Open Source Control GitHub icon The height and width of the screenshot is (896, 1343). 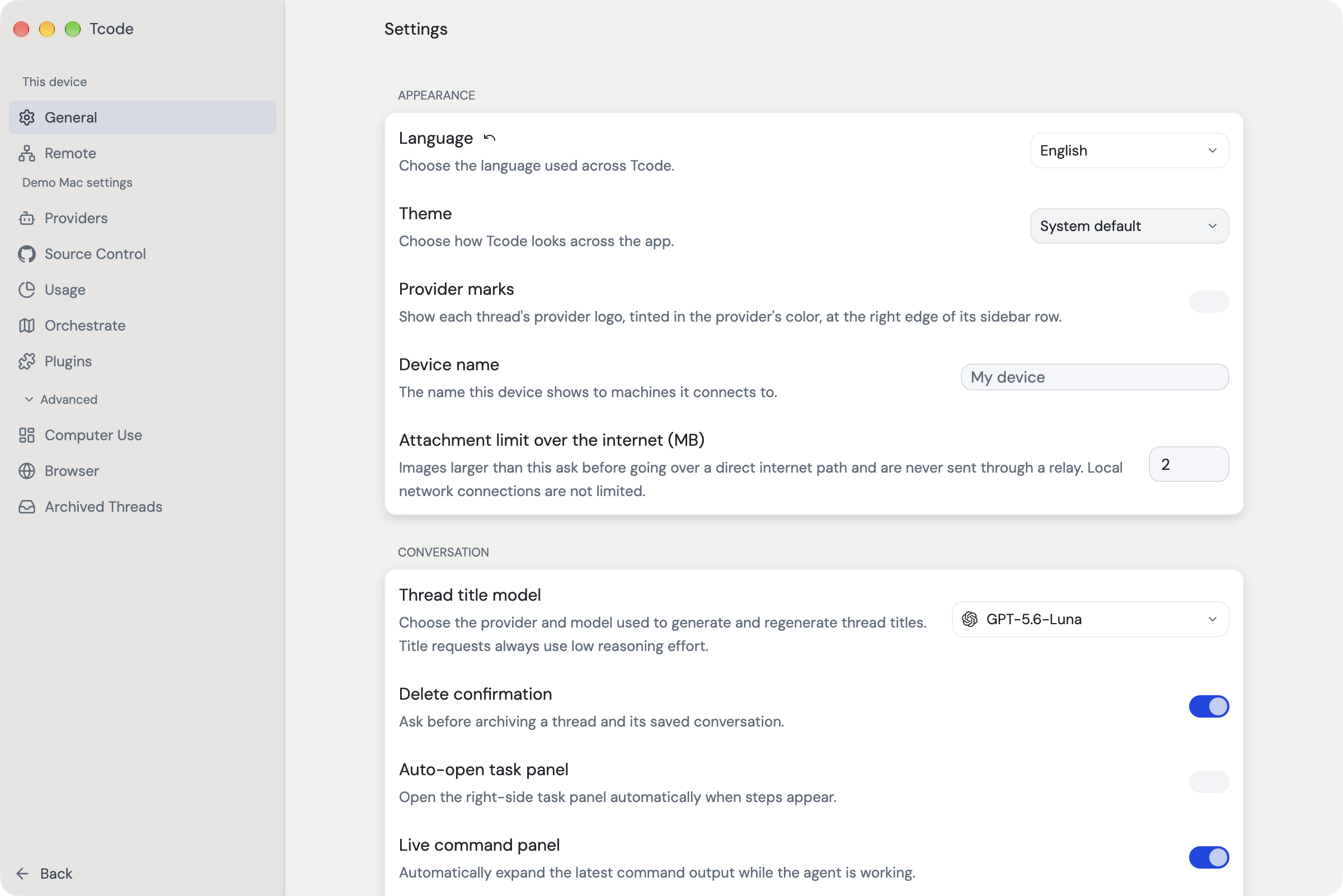(x=27, y=254)
